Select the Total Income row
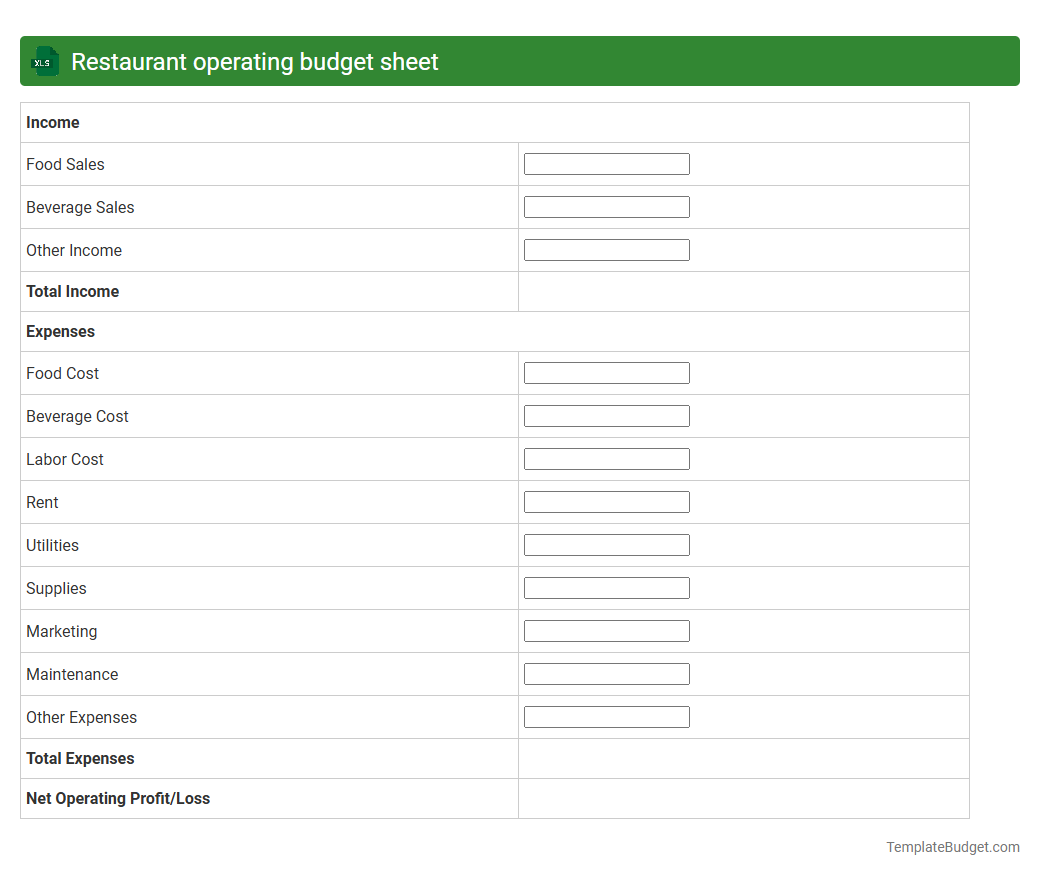The height and width of the screenshot is (876, 1040). pyautogui.click(x=72, y=291)
